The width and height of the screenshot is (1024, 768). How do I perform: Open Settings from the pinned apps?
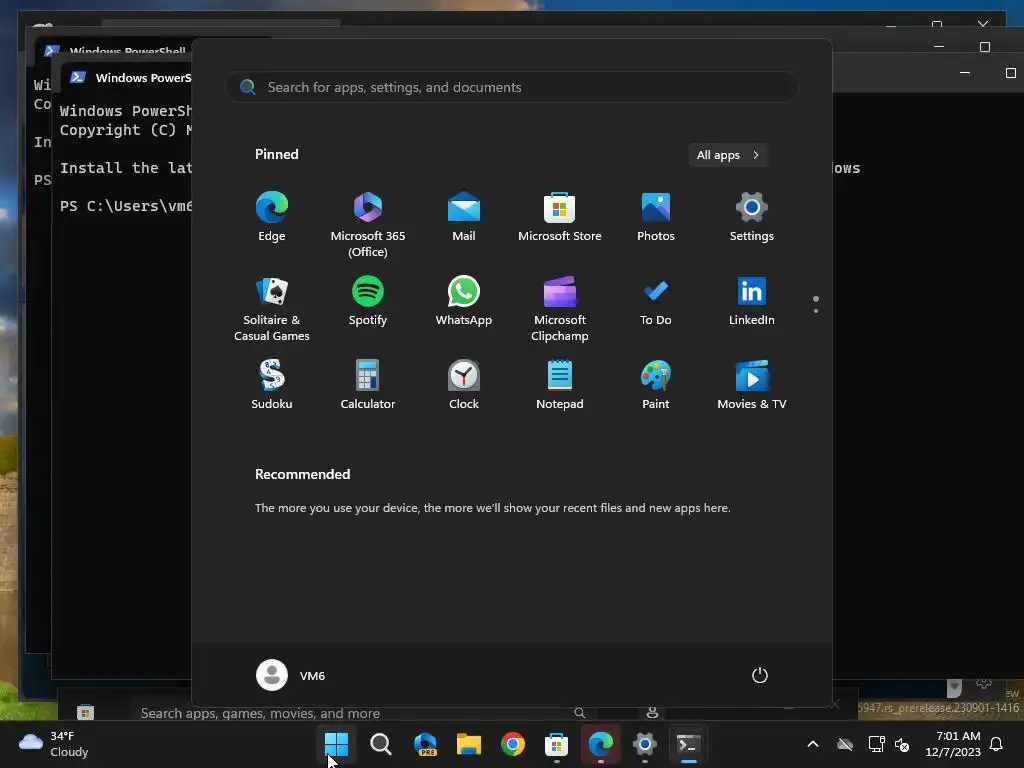tap(752, 218)
